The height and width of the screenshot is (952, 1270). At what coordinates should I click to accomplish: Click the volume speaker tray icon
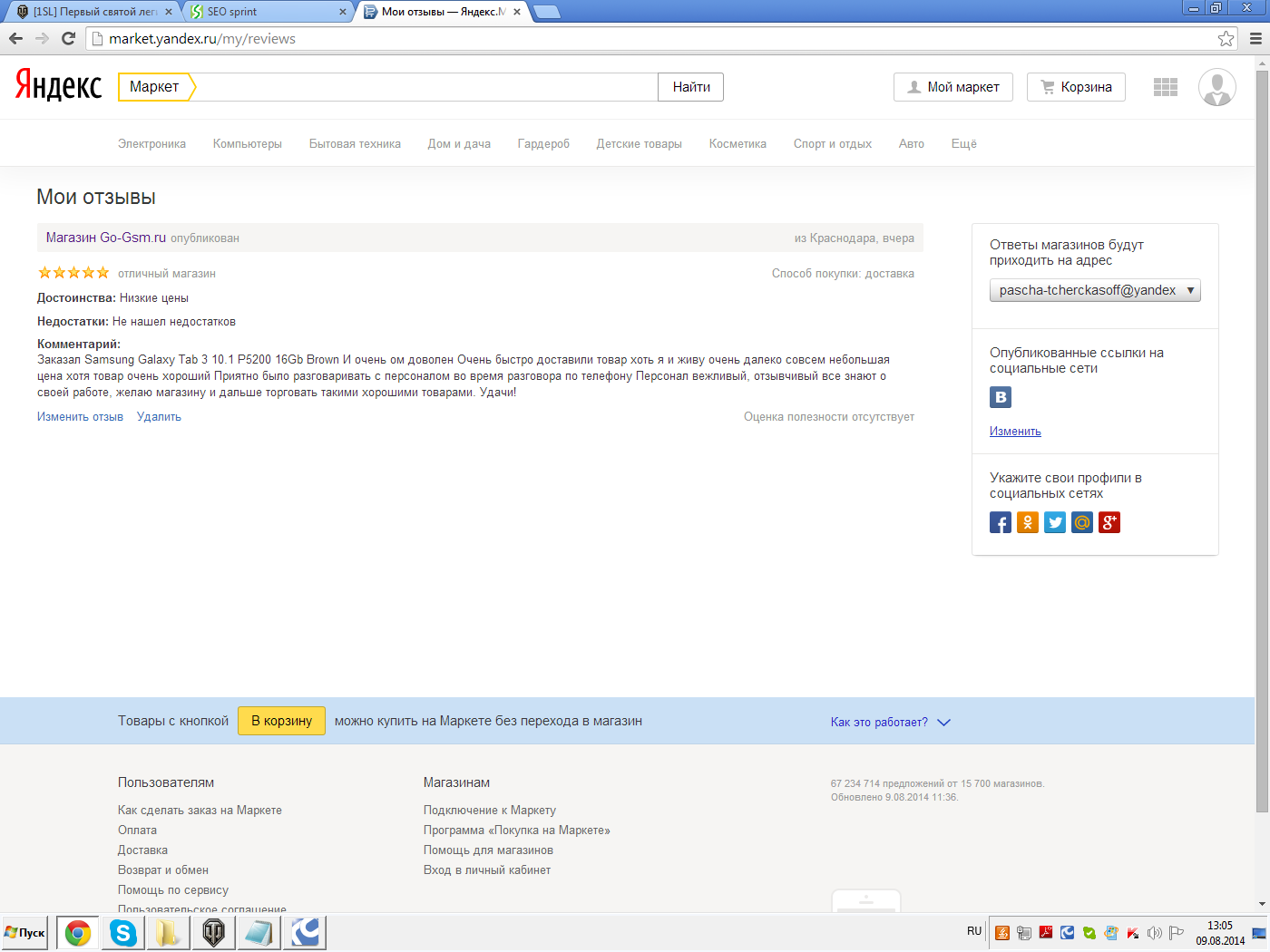(1154, 932)
